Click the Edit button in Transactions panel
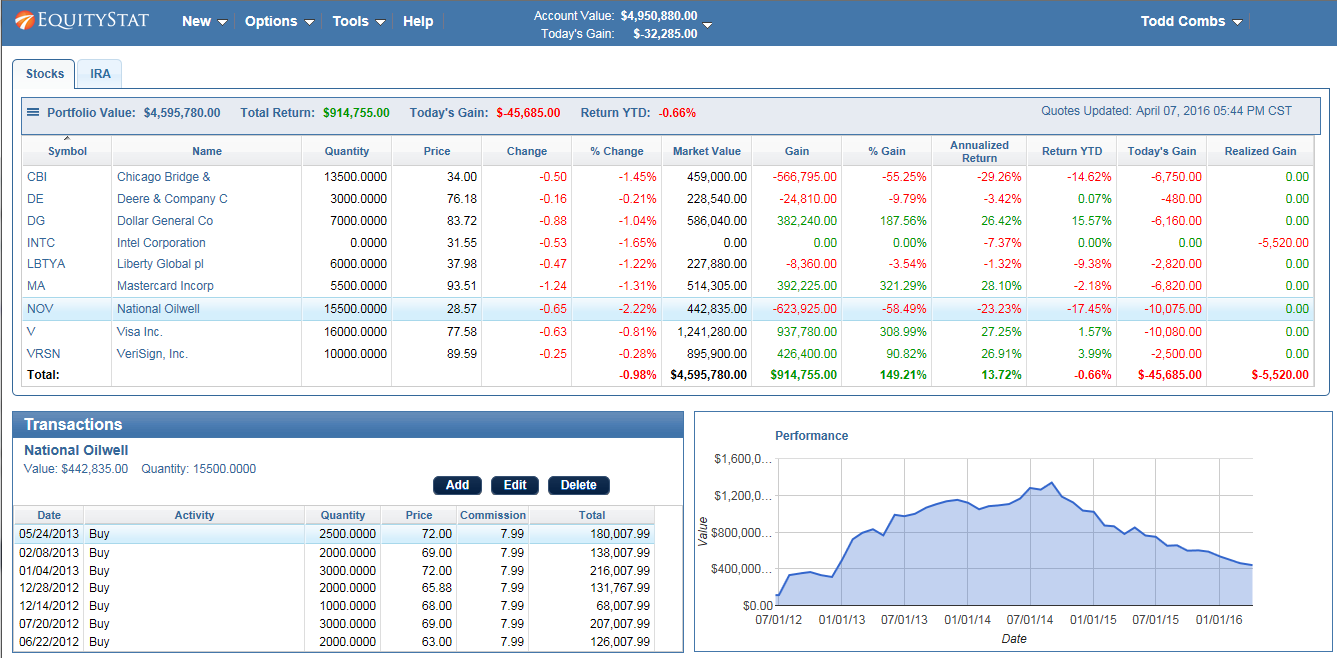This screenshot has width=1337, height=658. [x=514, y=485]
